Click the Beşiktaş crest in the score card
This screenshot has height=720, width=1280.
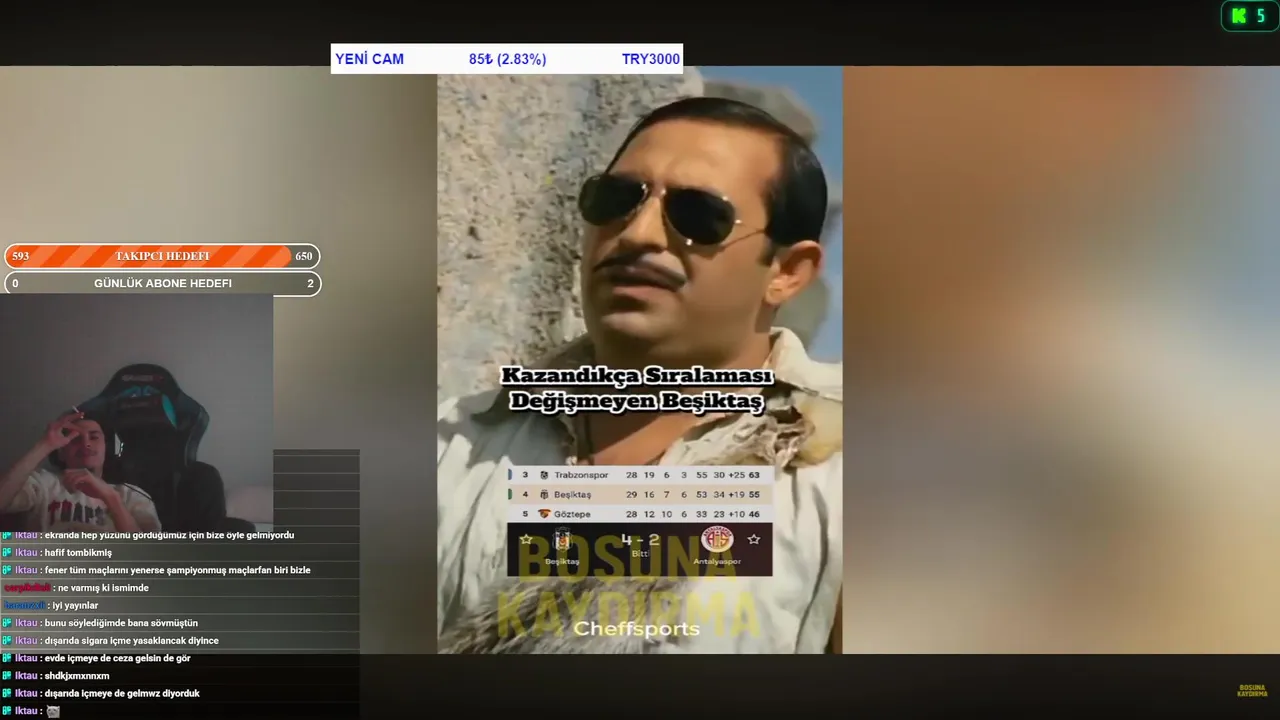tap(561, 541)
